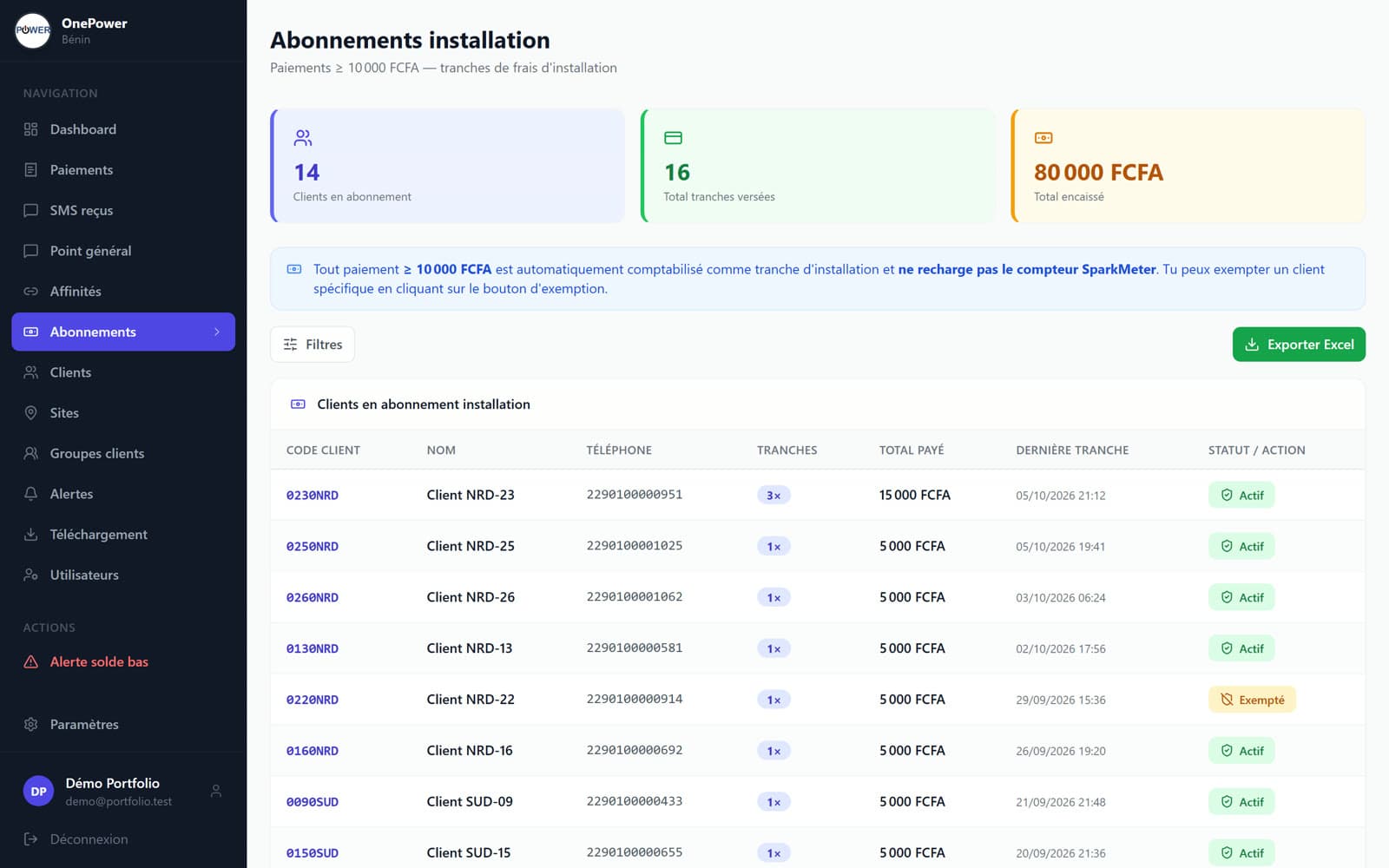Click the Paiements sidebar icon
Screen dimensions: 1389x868
pyautogui.click(x=31, y=170)
